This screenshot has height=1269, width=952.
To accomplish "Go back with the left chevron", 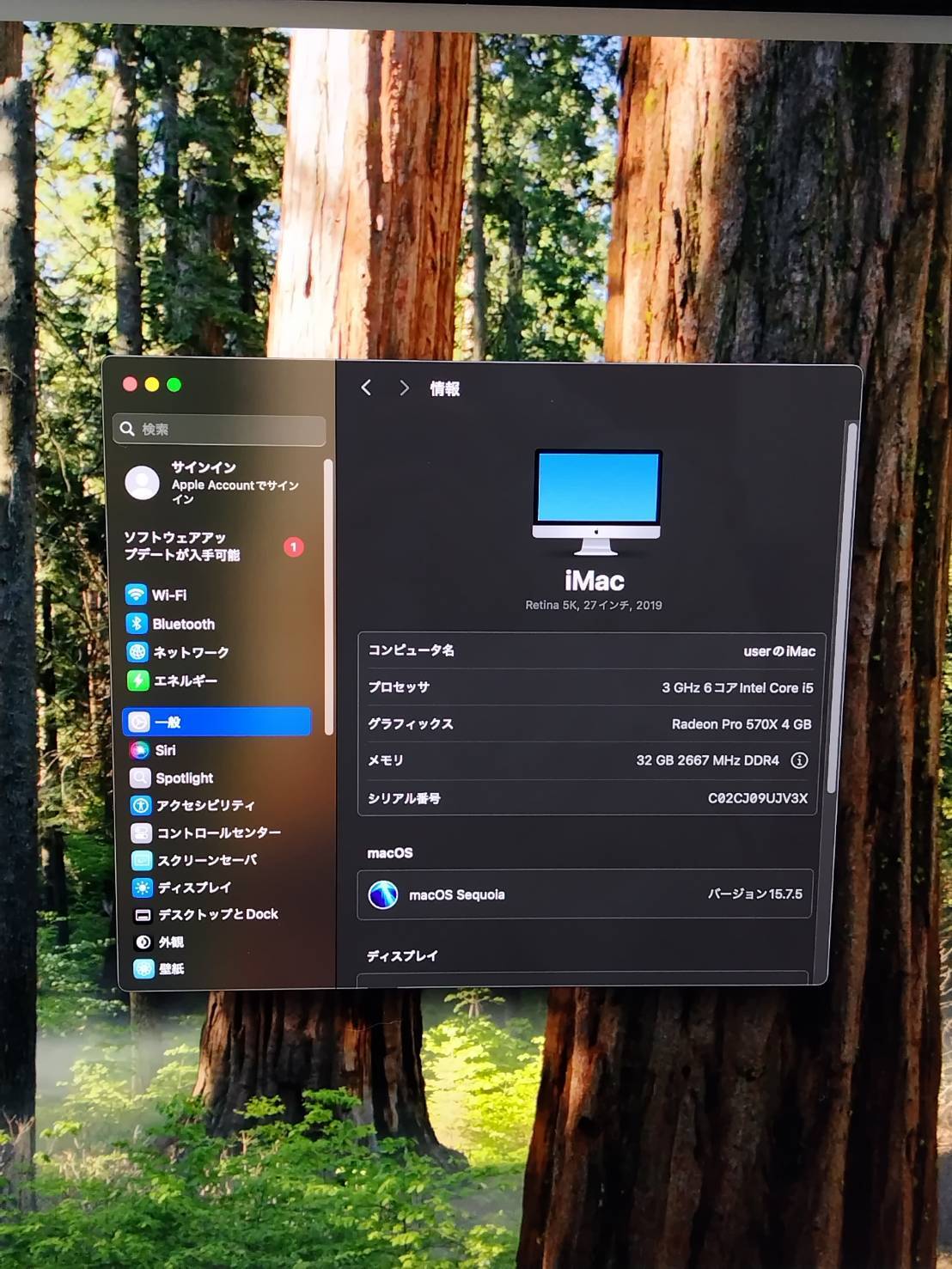I will click(367, 388).
